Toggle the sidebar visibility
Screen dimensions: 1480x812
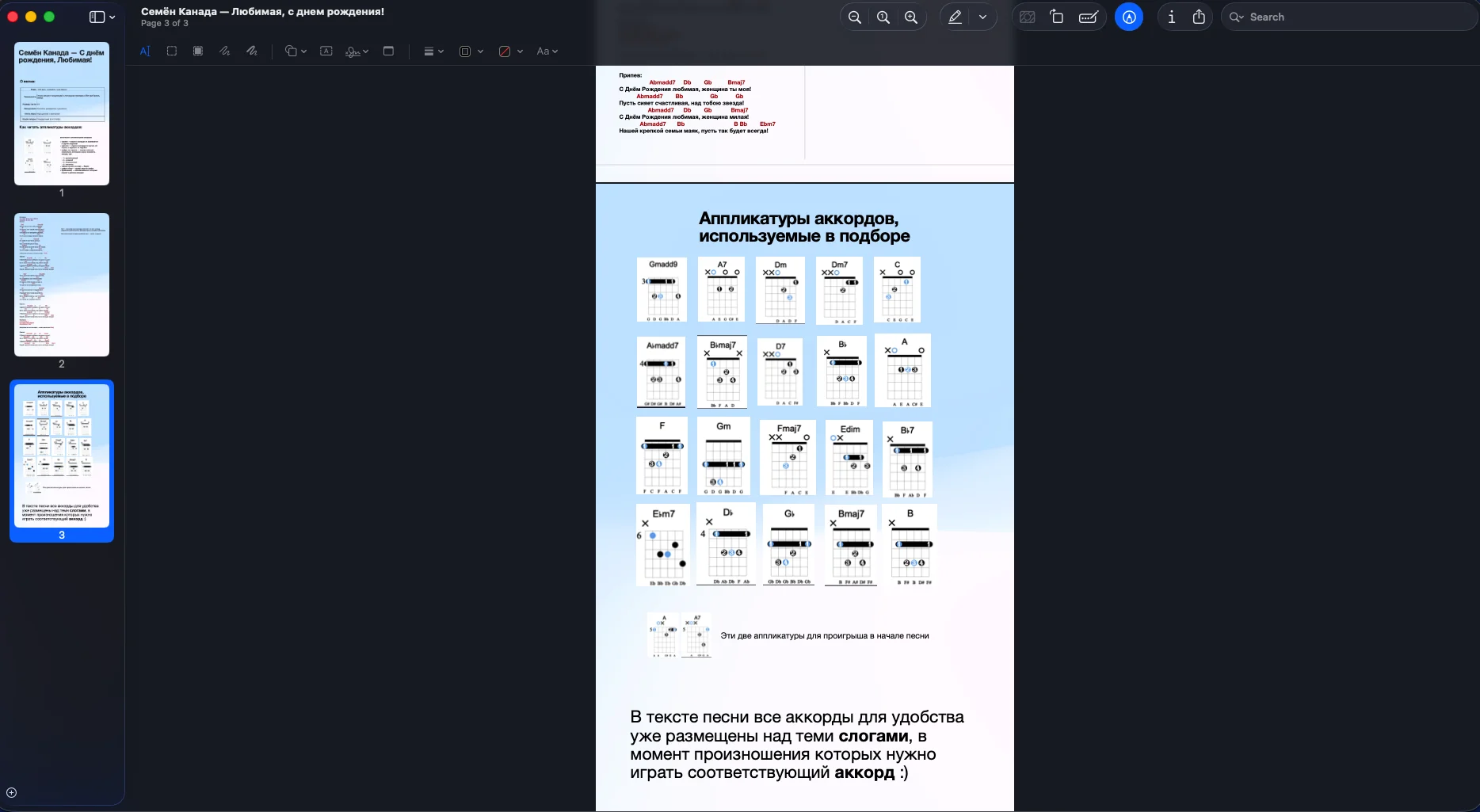(x=97, y=17)
